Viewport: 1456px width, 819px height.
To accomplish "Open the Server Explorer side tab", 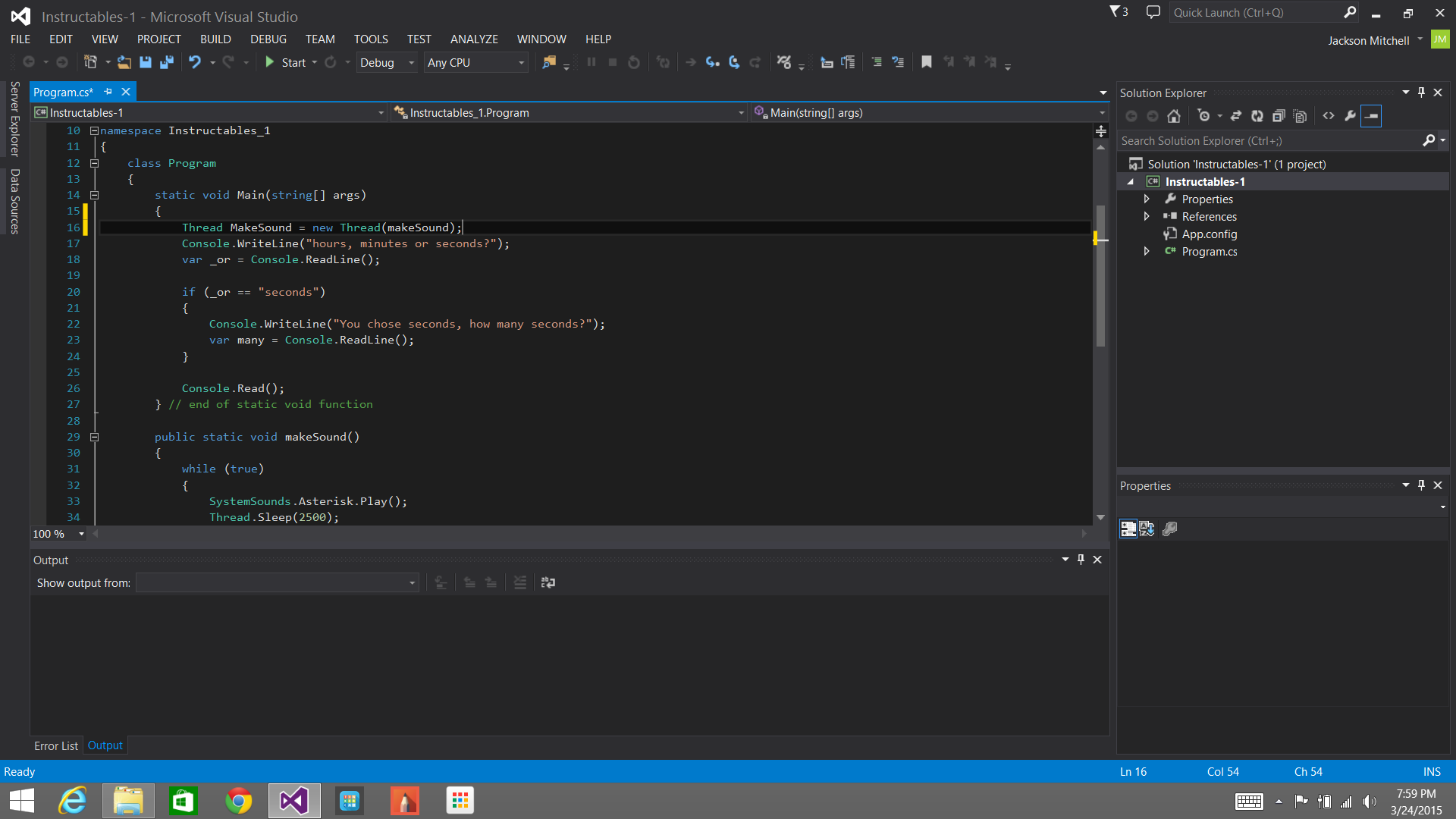I will click(14, 118).
